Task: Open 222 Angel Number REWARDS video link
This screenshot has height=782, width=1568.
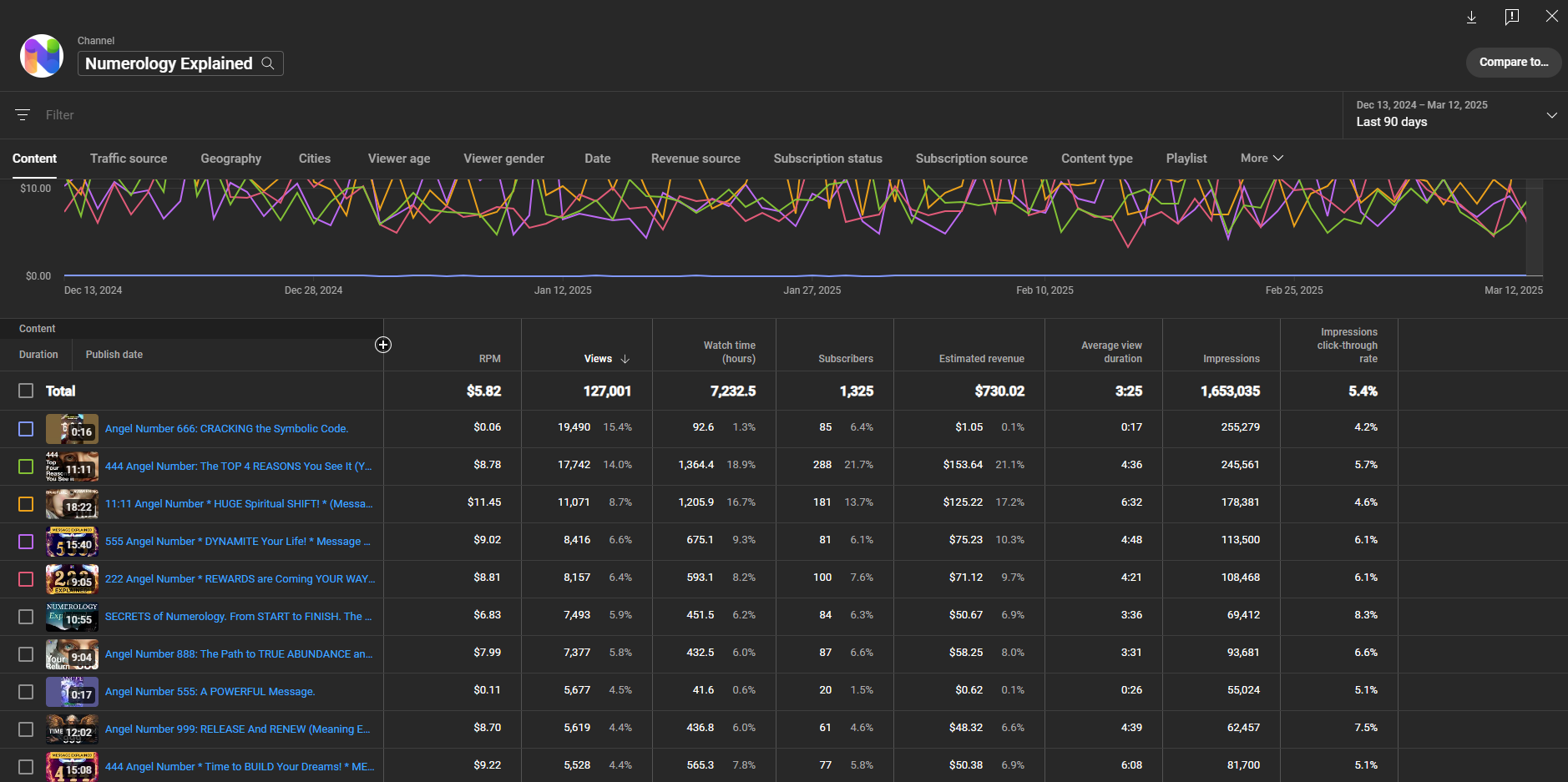Action: click(240, 579)
